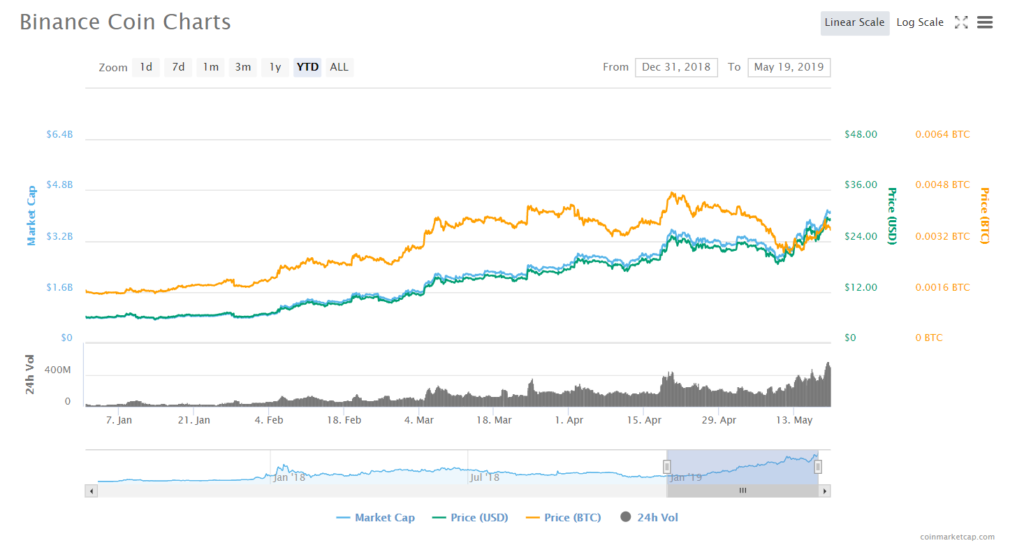Set zoom range to 7d
The image size is (1024, 543).
(x=178, y=67)
